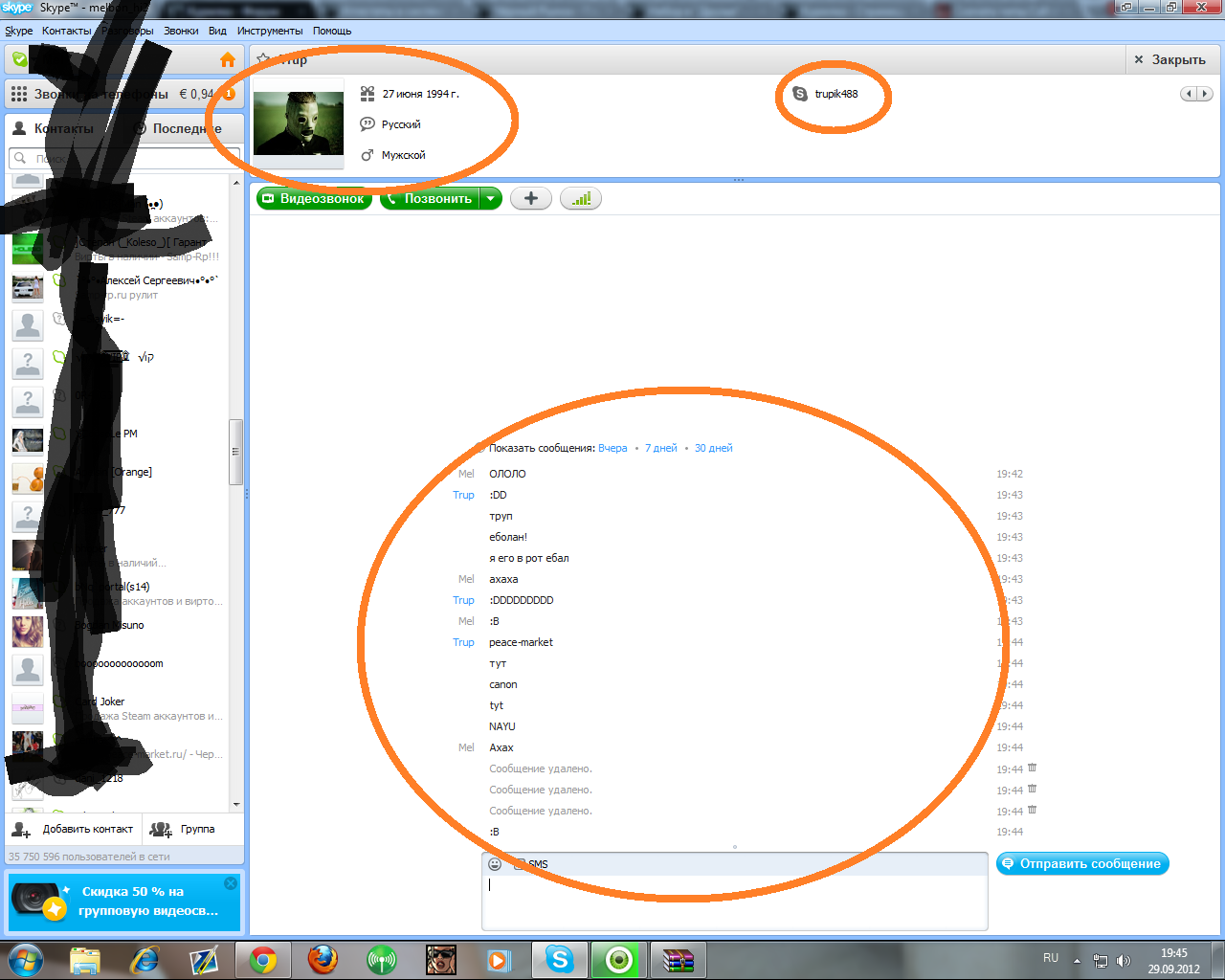The width and height of the screenshot is (1225, 980).
Task: Launch Internet Explorer from taskbar
Action: [x=145, y=960]
